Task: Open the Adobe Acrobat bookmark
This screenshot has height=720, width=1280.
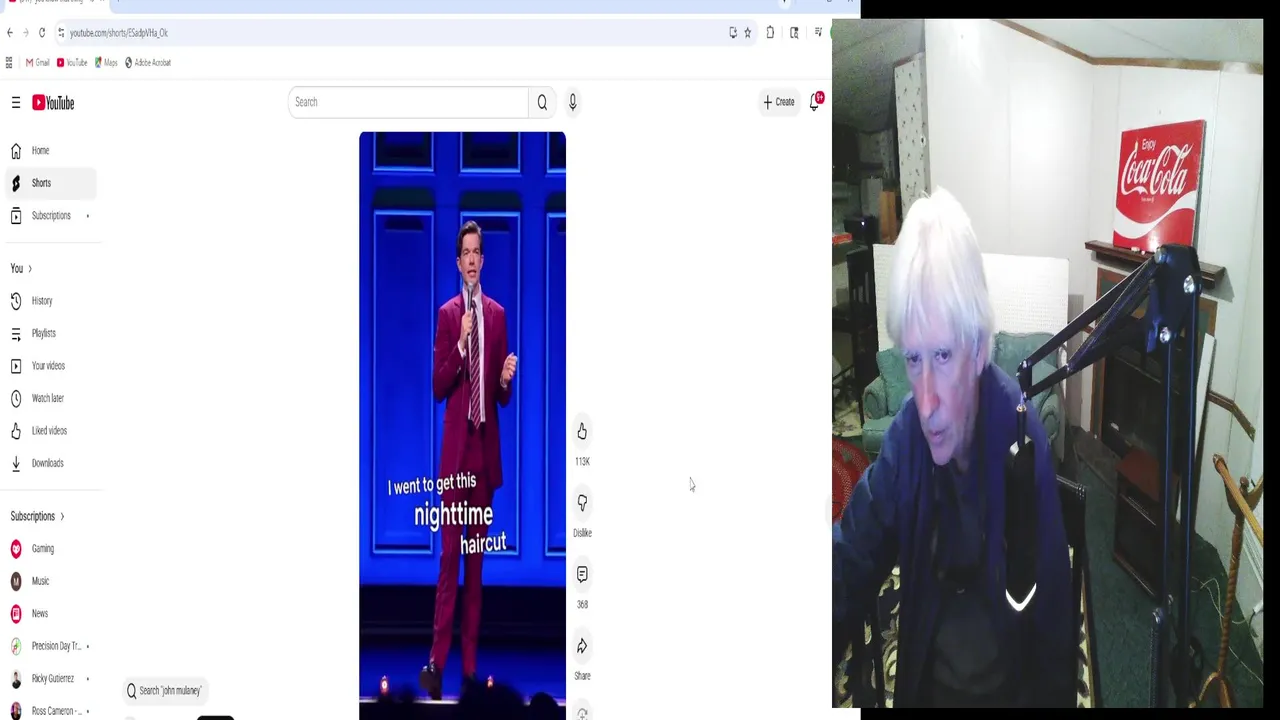Action: pyautogui.click(x=148, y=62)
